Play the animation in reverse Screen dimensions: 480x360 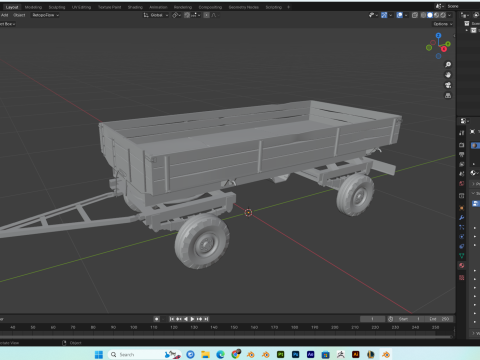(186, 319)
